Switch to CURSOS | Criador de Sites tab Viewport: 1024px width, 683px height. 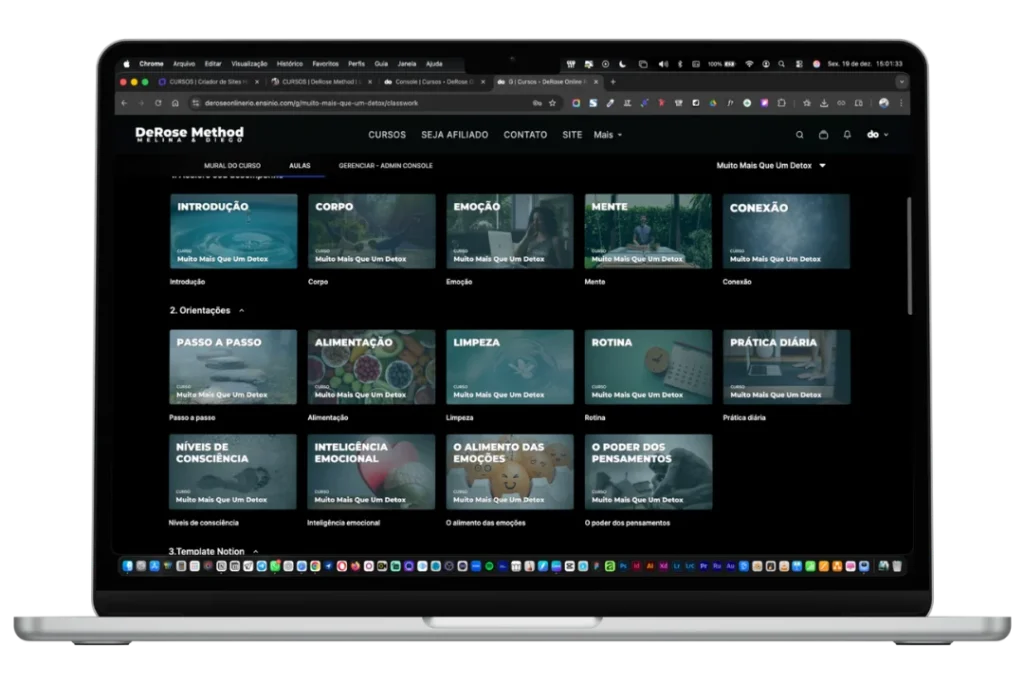click(208, 82)
